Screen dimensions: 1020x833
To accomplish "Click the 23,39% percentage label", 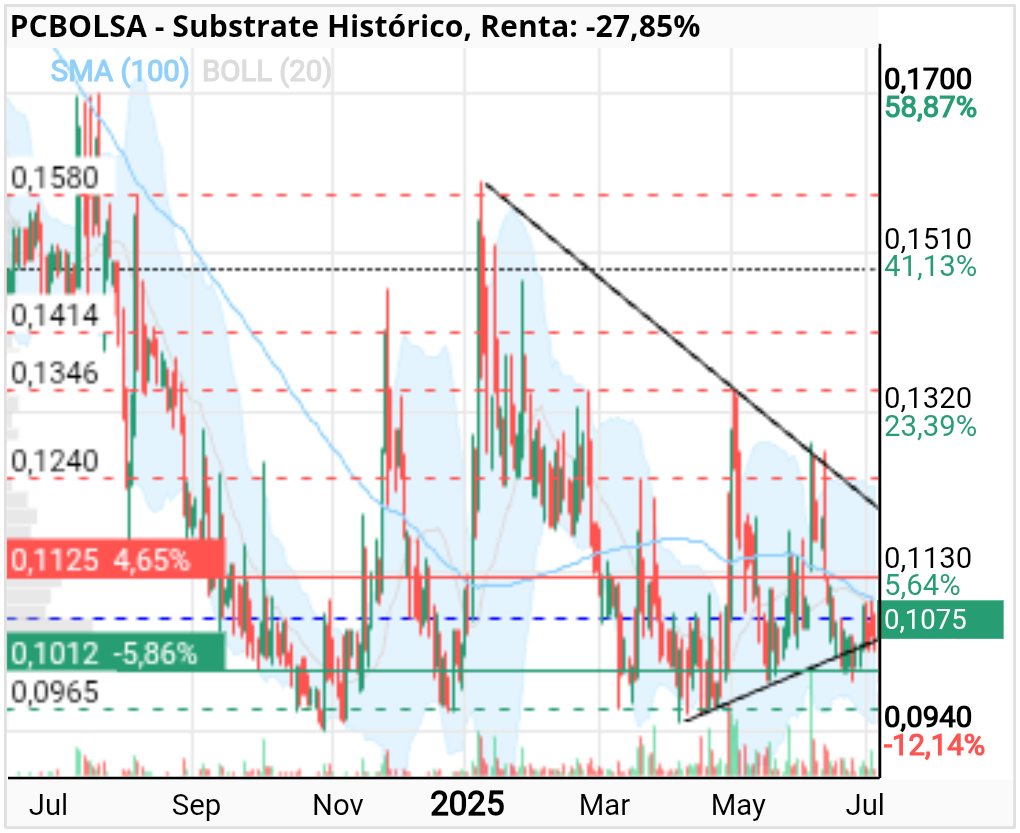I will click(x=930, y=427).
